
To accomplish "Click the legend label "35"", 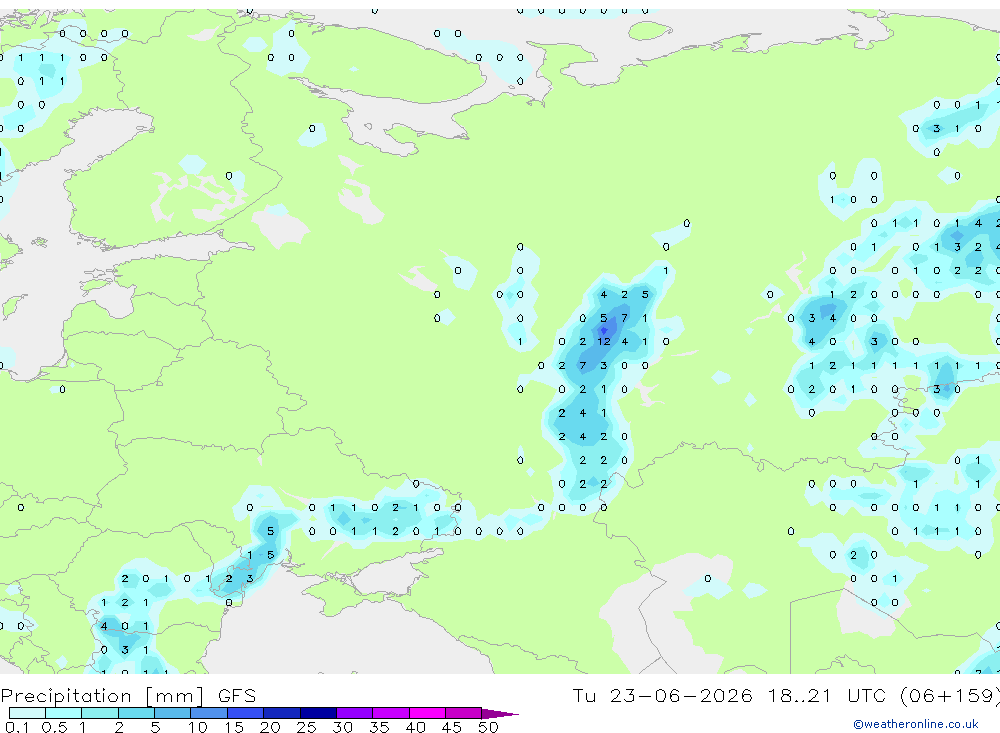I will click(379, 727).
